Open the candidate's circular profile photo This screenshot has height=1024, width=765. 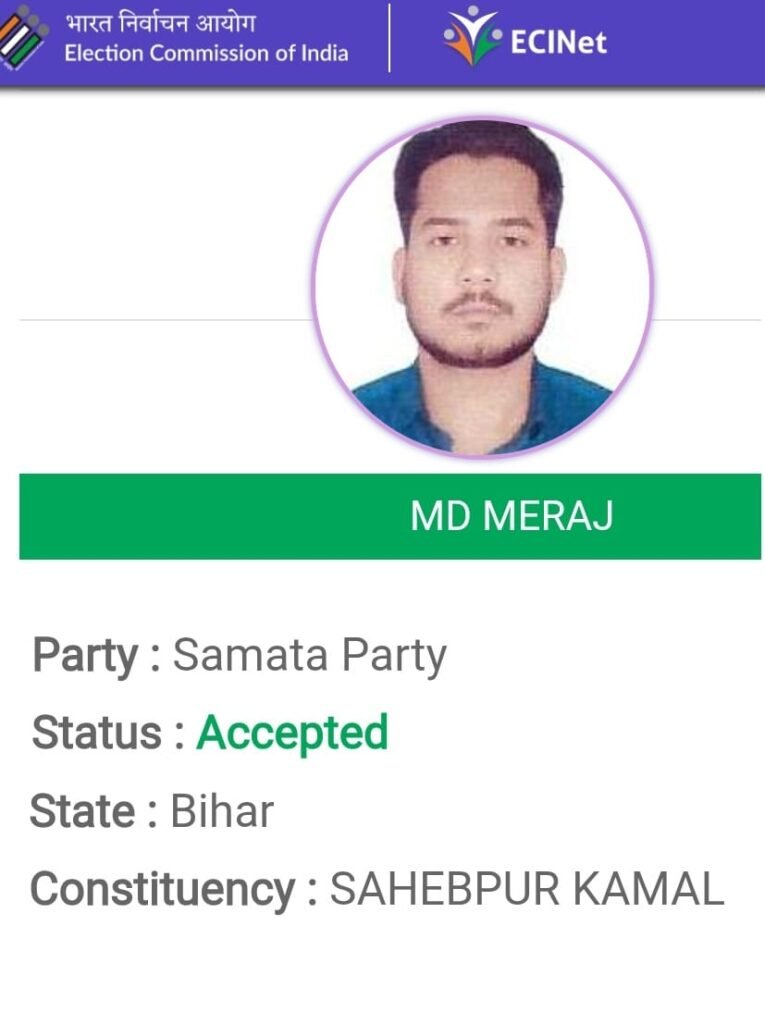(x=482, y=287)
